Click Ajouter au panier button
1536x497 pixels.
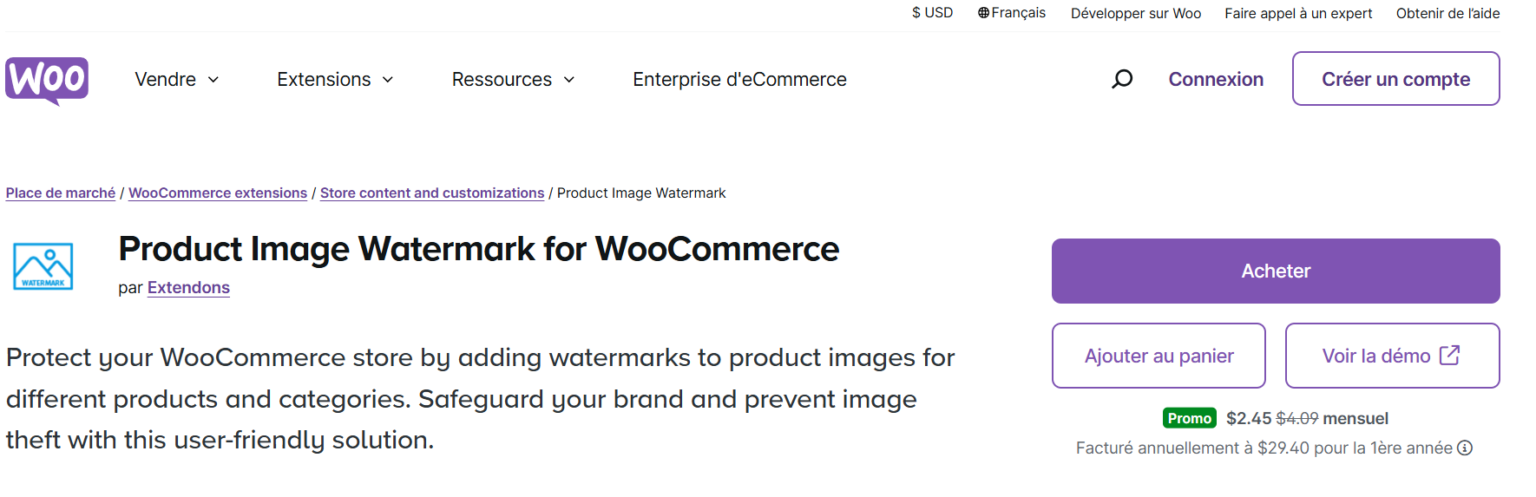point(1158,356)
